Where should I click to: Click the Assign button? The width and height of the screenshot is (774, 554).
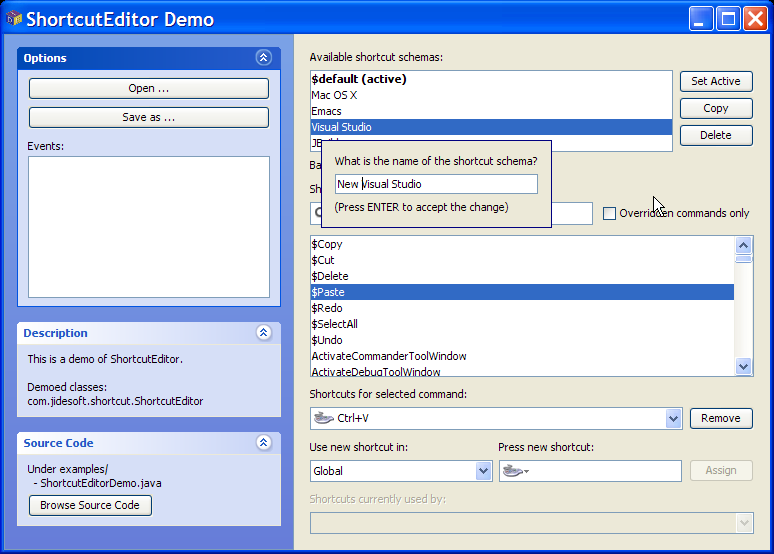point(721,471)
